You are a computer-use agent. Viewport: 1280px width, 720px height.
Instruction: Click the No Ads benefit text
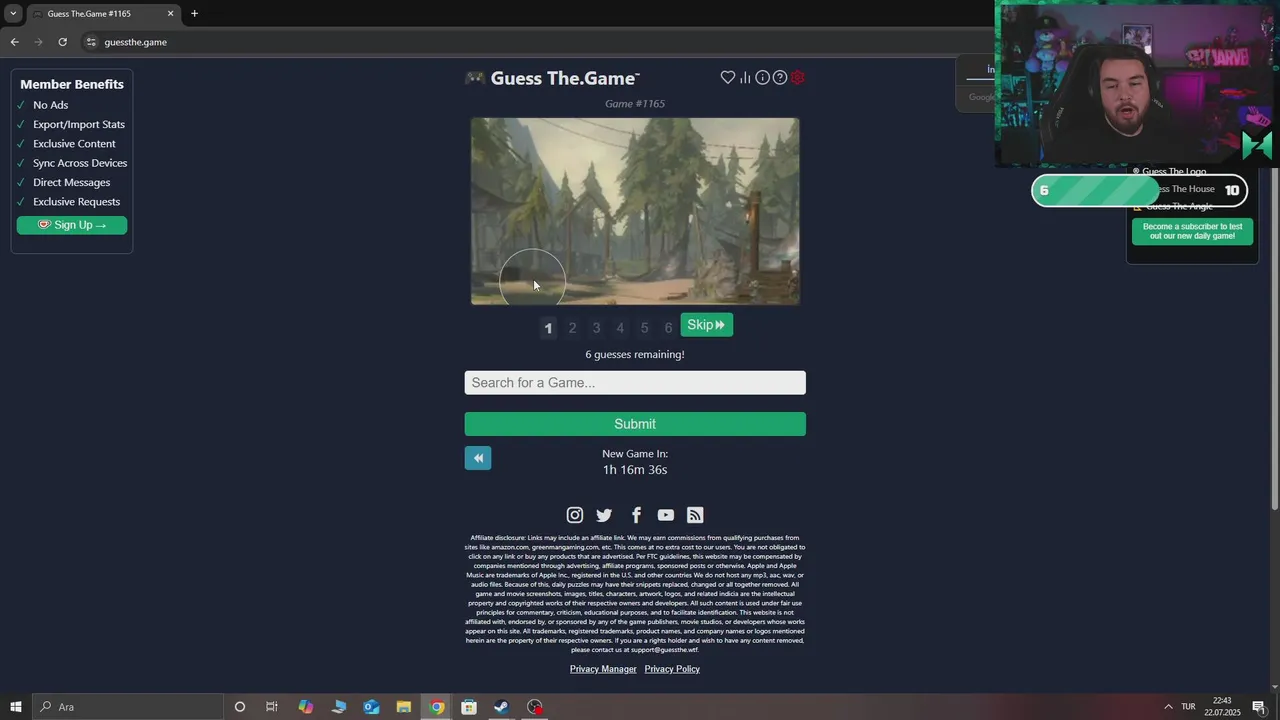[x=50, y=105]
